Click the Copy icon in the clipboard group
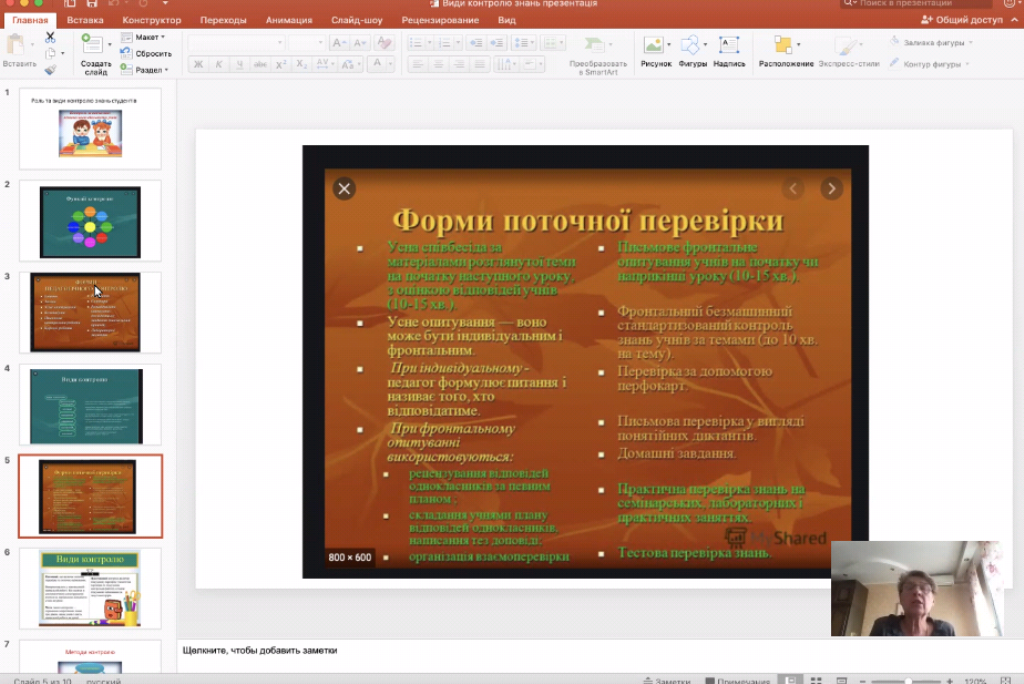Screen dimensions: 1024x684 (x=50, y=54)
